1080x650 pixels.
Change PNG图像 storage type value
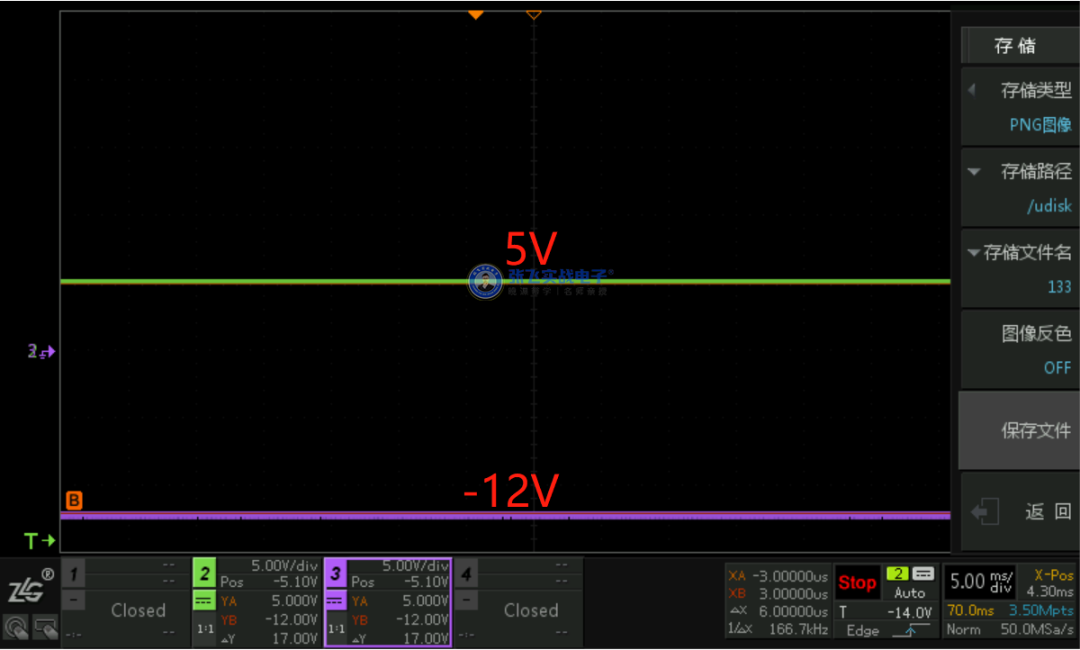click(1040, 125)
